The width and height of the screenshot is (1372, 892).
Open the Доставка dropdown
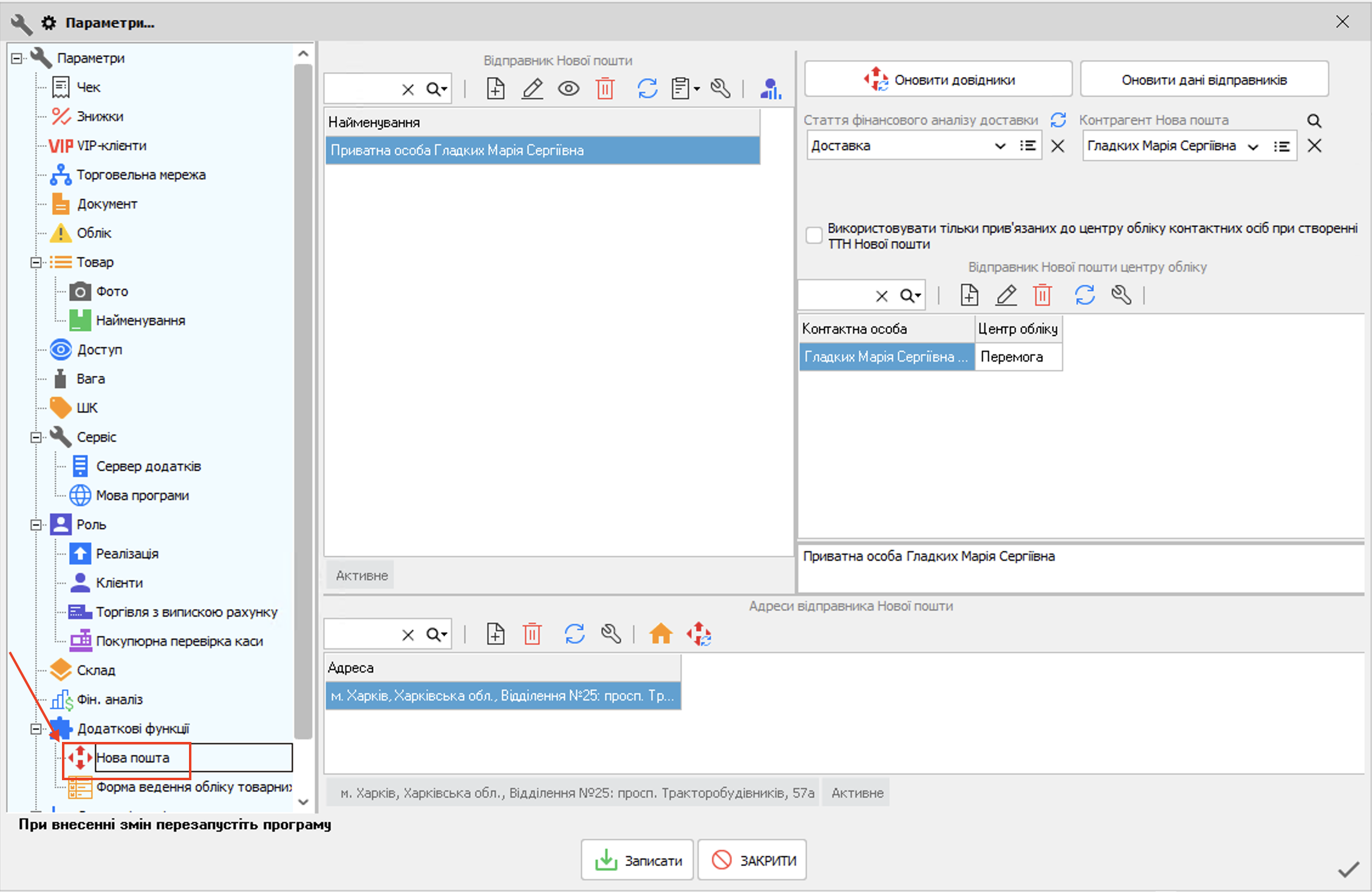[x=1000, y=146]
